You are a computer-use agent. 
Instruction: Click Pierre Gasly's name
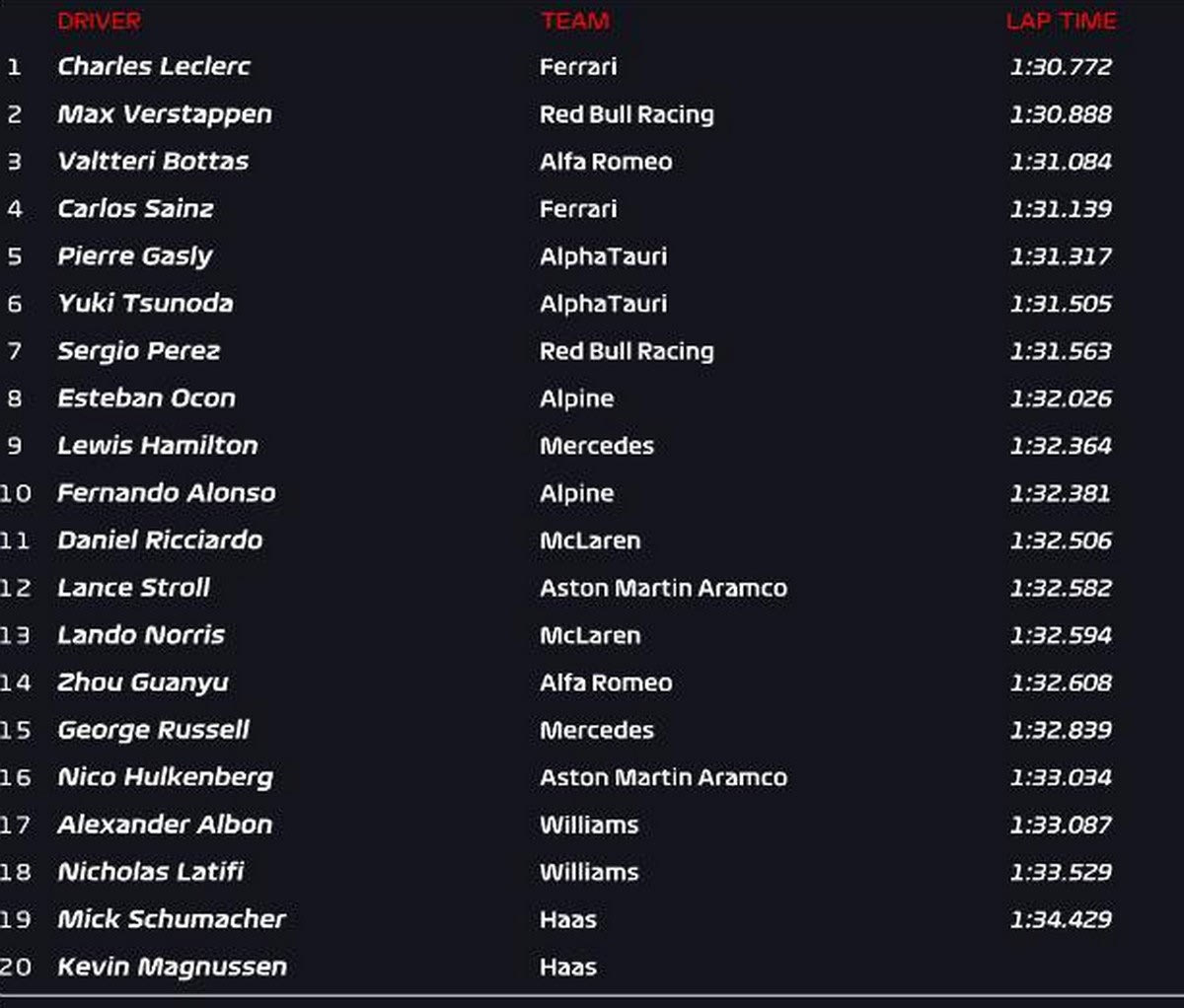(134, 256)
